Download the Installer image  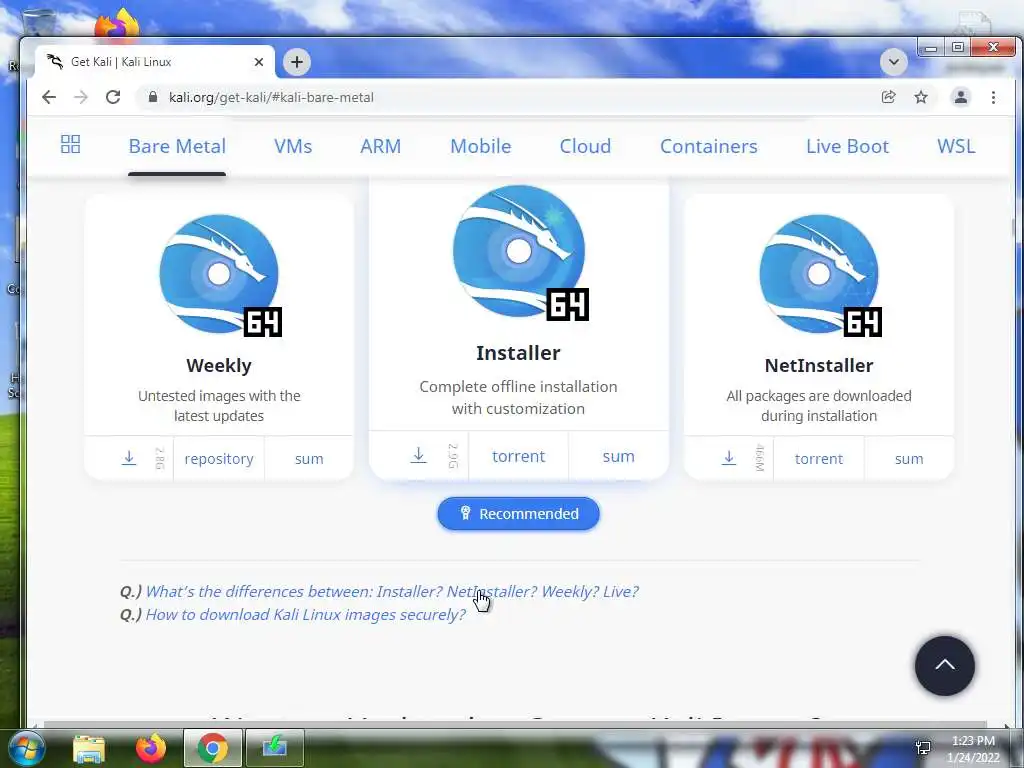pyautogui.click(x=419, y=455)
